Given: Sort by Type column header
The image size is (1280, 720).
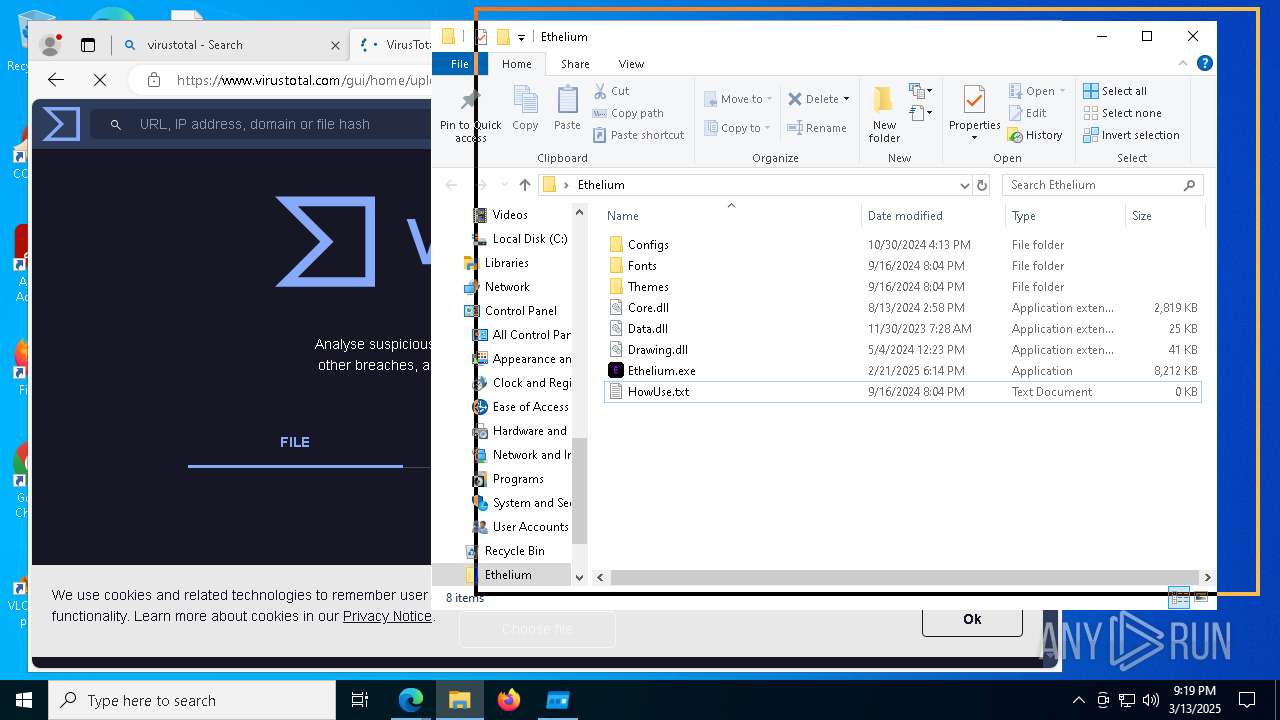Looking at the screenshot, I should (1065, 216).
